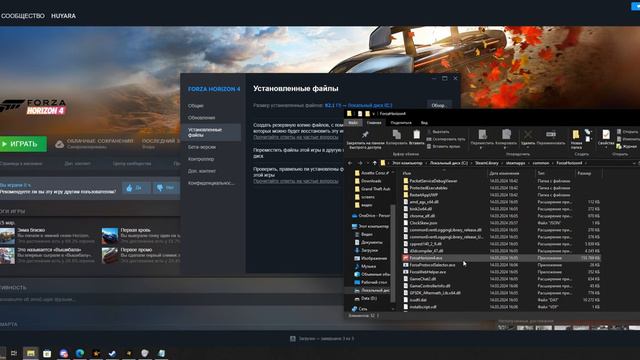This screenshot has height=360, width=640.
Task: Select the ForzaHorizon4.exe file row
Action: pos(501,258)
